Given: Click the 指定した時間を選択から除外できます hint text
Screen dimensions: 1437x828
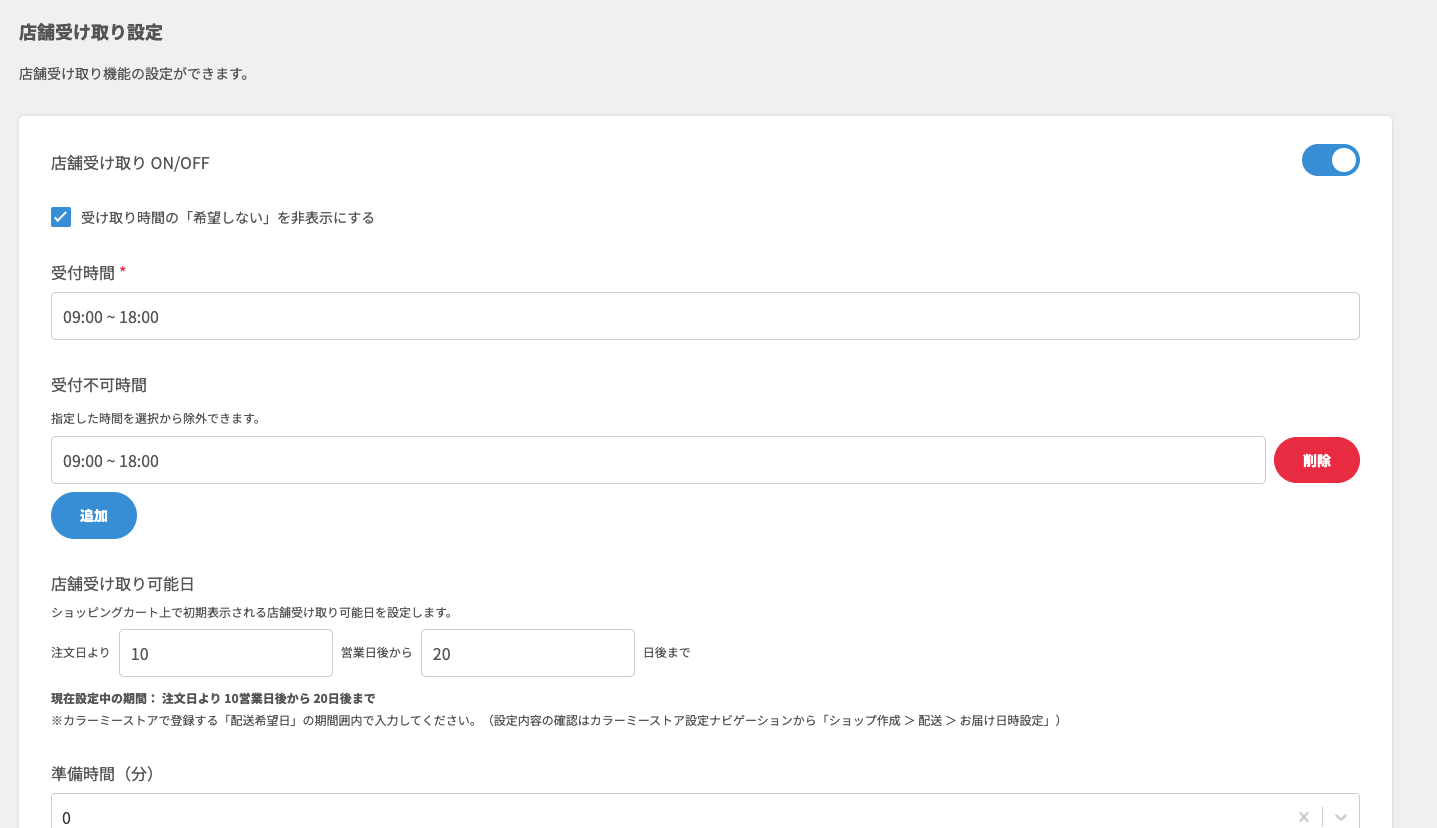Looking at the screenshot, I should (x=156, y=419).
